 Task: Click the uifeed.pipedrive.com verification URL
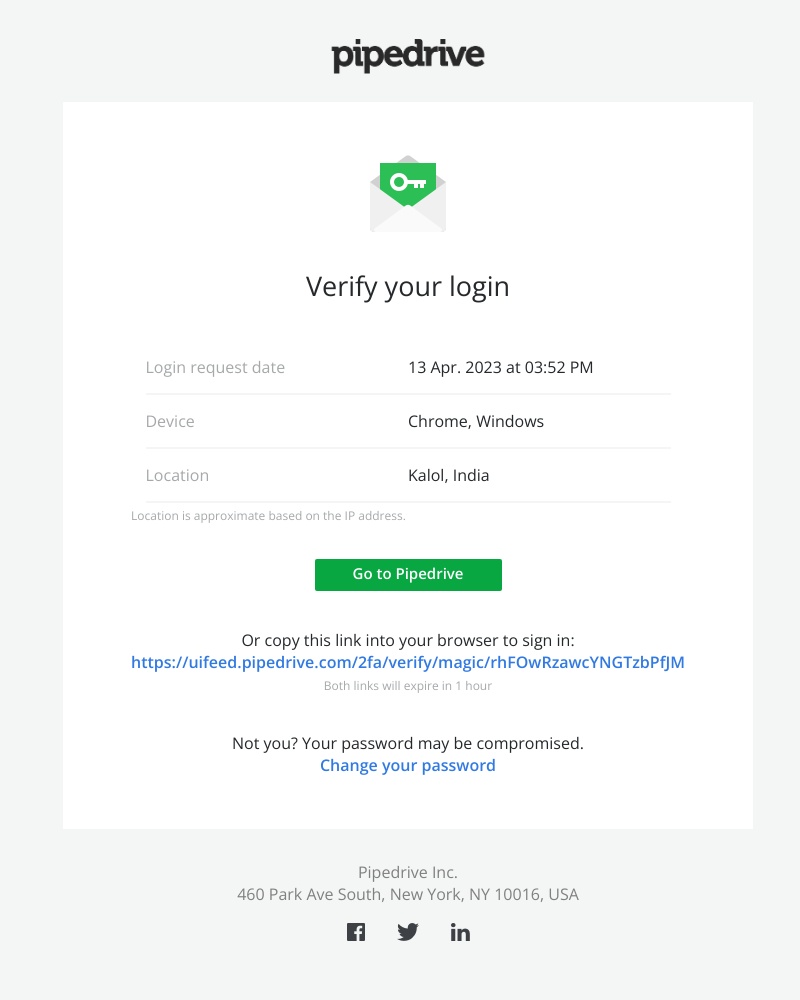tap(407, 662)
